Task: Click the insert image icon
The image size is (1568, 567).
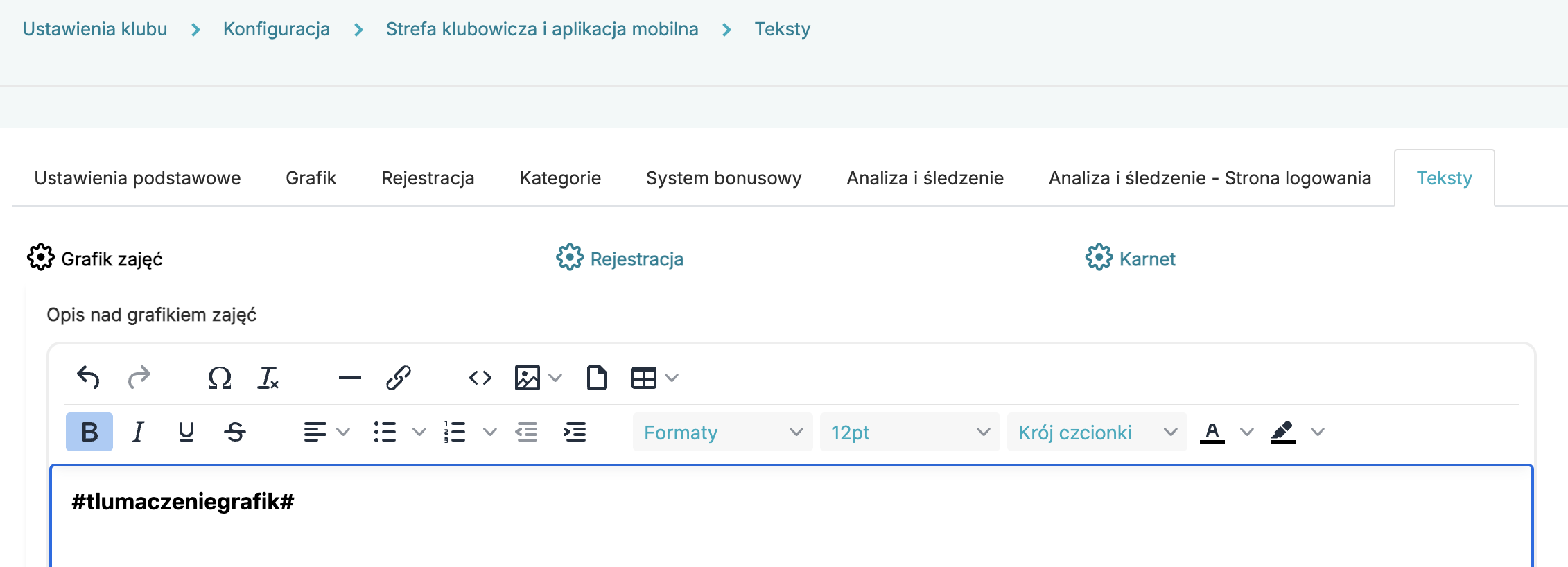Action: tap(528, 378)
